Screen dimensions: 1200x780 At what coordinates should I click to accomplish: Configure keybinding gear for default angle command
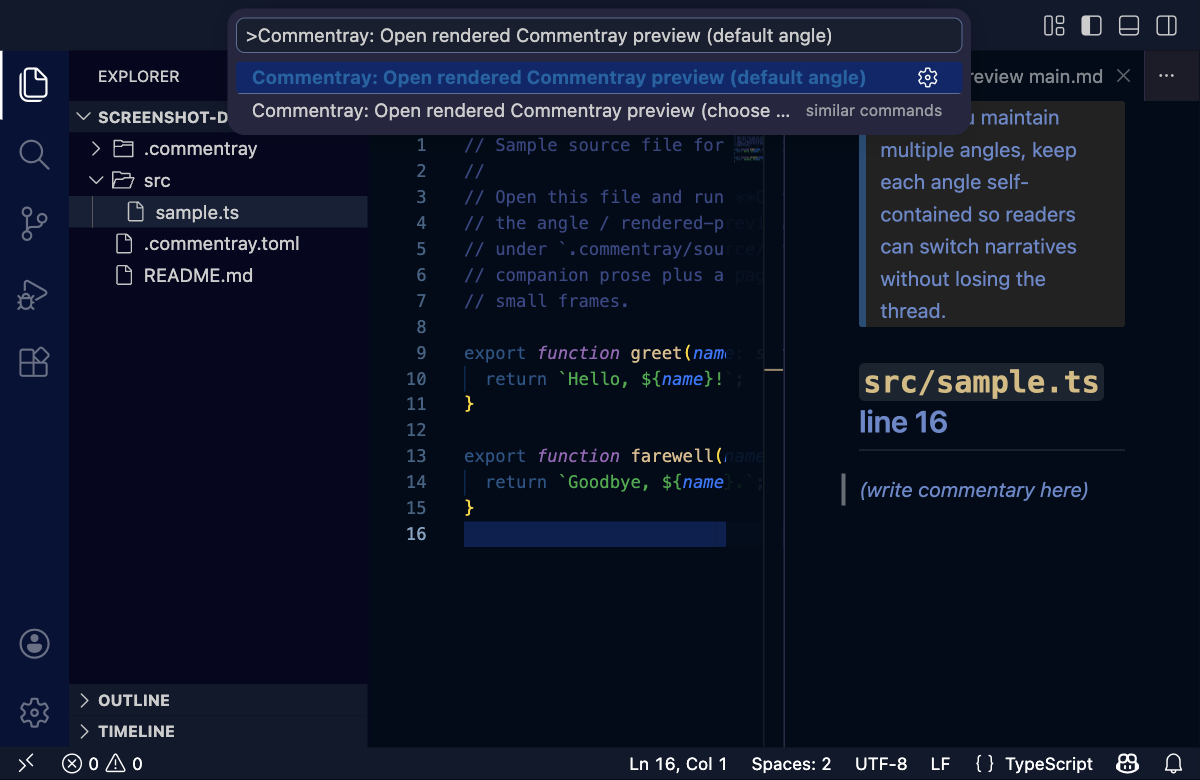[x=927, y=78]
